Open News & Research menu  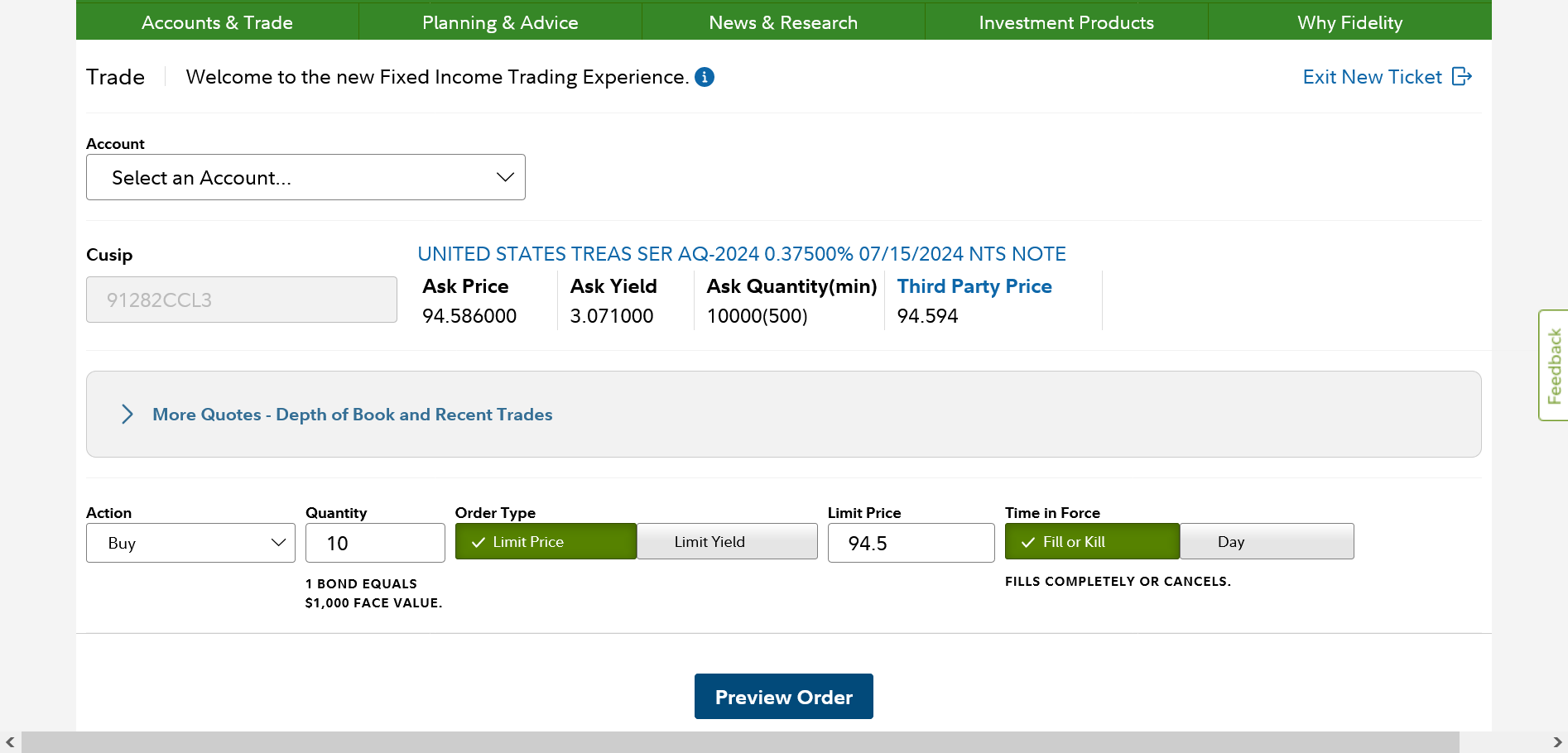(x=783, y=22)
